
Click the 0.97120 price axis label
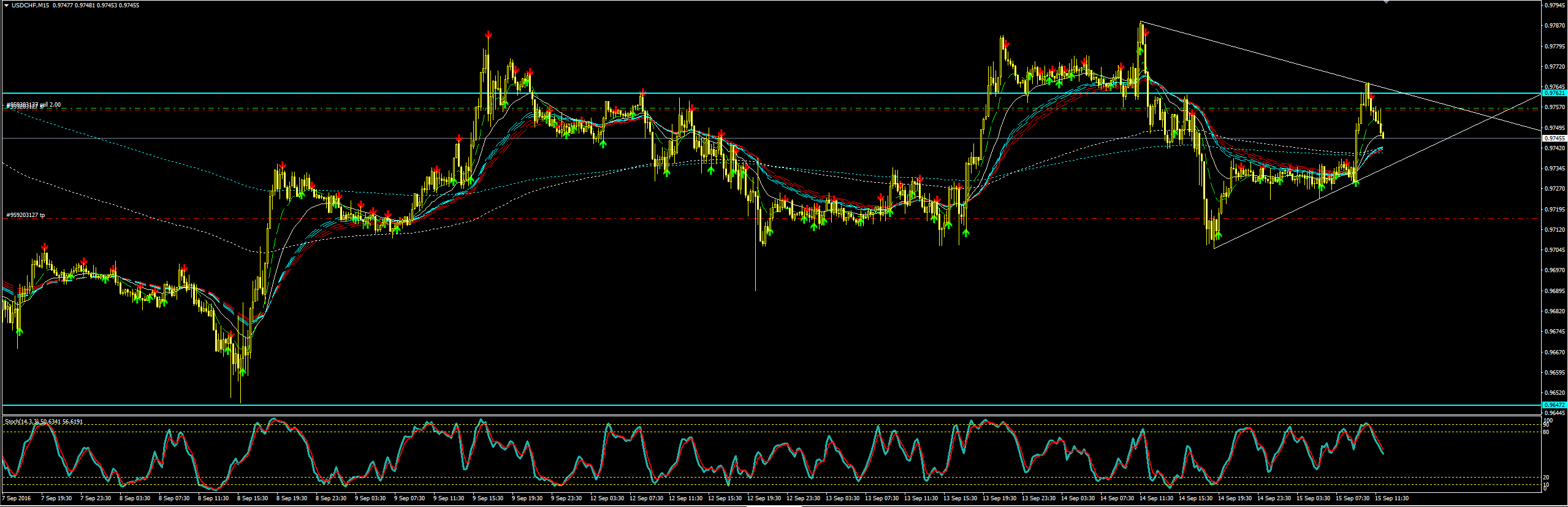tap(1555, 230)
